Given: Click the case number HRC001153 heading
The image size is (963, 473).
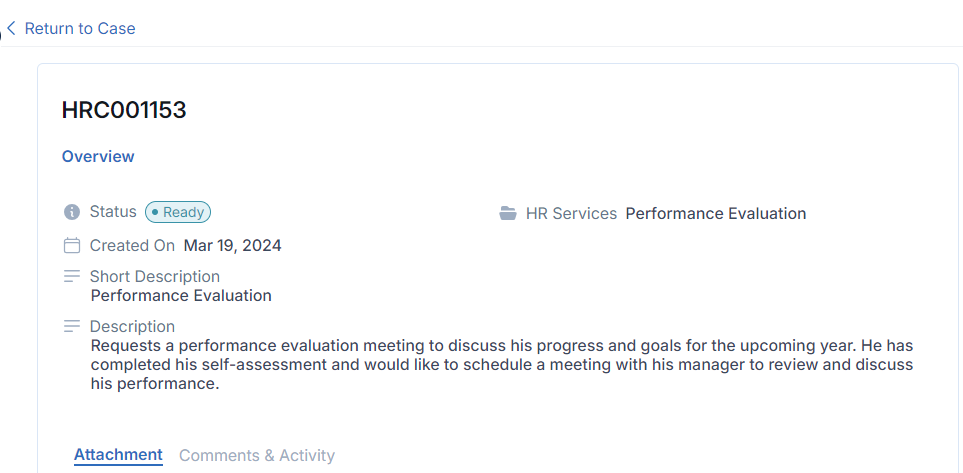Looking at the screenshot, I should click(x=124, y=110).
